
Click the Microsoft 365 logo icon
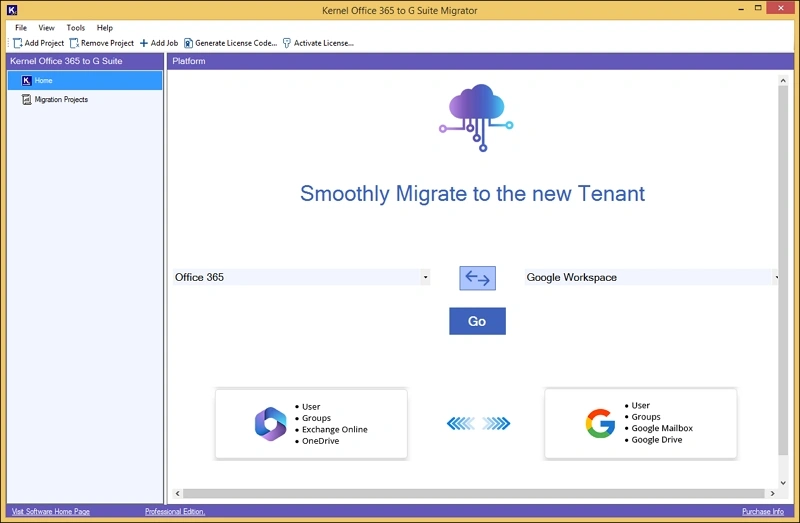point(270,424)
